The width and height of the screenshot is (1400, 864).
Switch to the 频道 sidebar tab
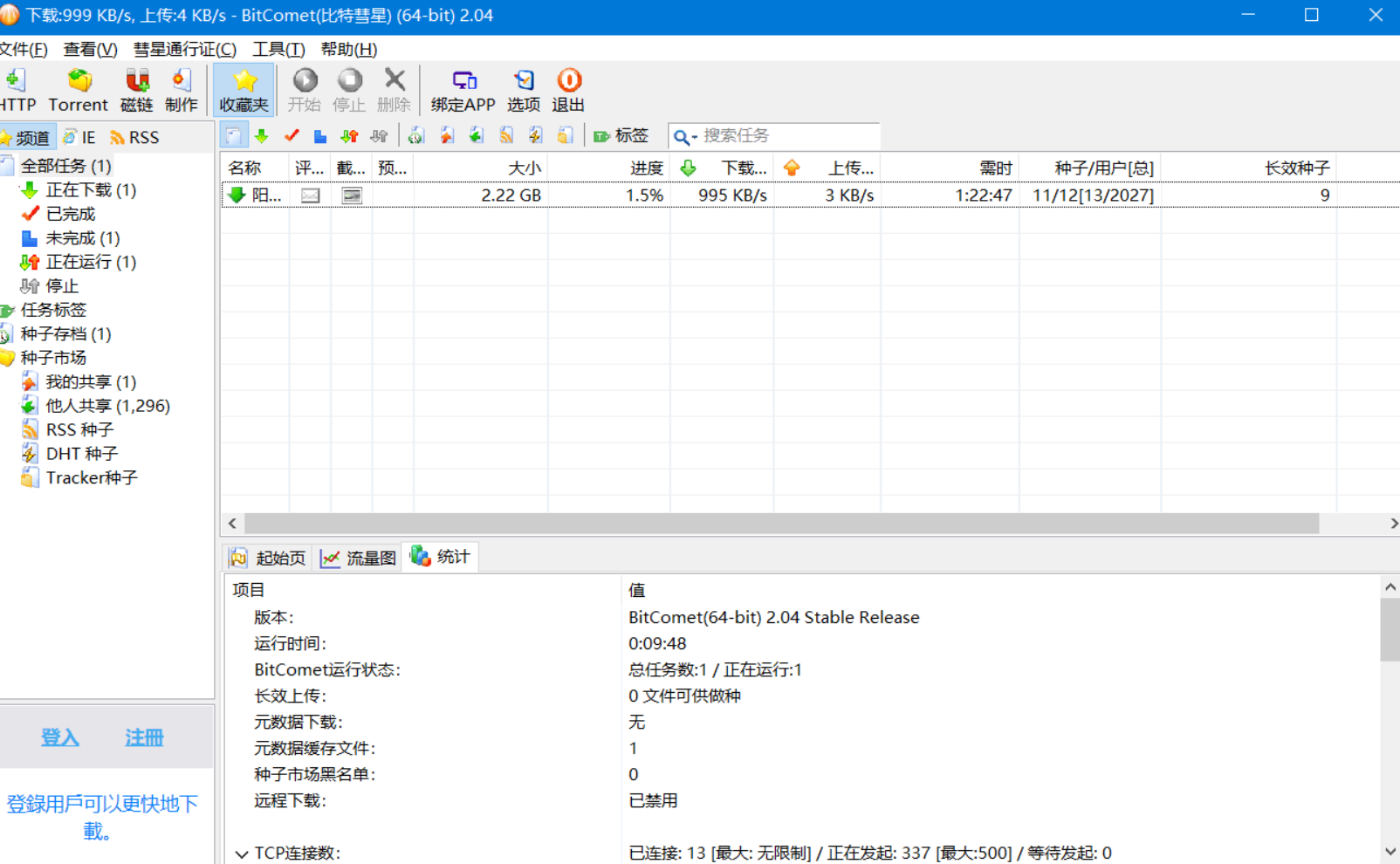(x=26, y=137)
